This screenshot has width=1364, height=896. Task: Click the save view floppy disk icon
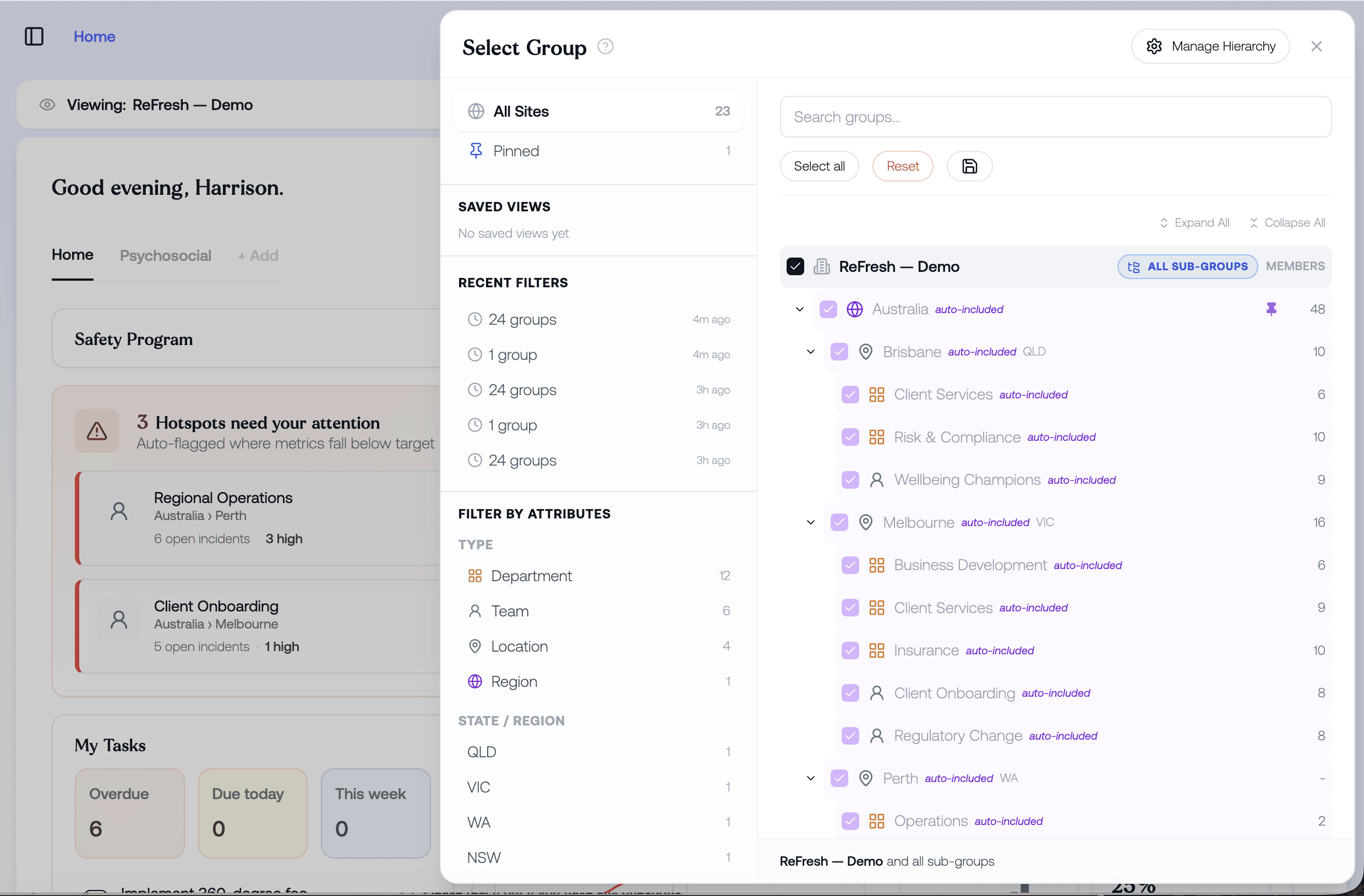pos(969,166)
